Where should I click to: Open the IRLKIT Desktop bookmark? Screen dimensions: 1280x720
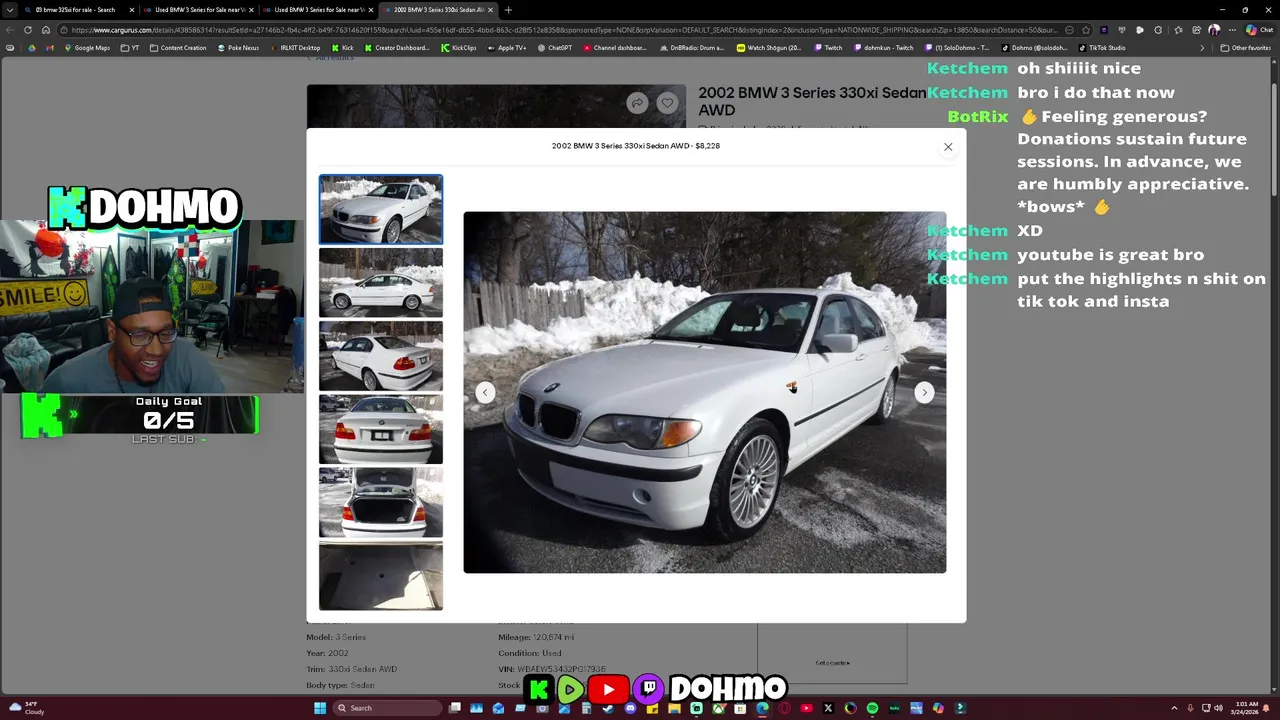pos(295,48)
